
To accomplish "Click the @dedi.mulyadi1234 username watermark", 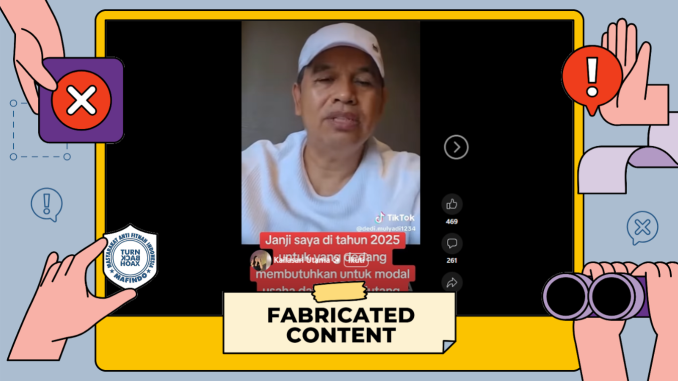I will [x=386, y=228].
